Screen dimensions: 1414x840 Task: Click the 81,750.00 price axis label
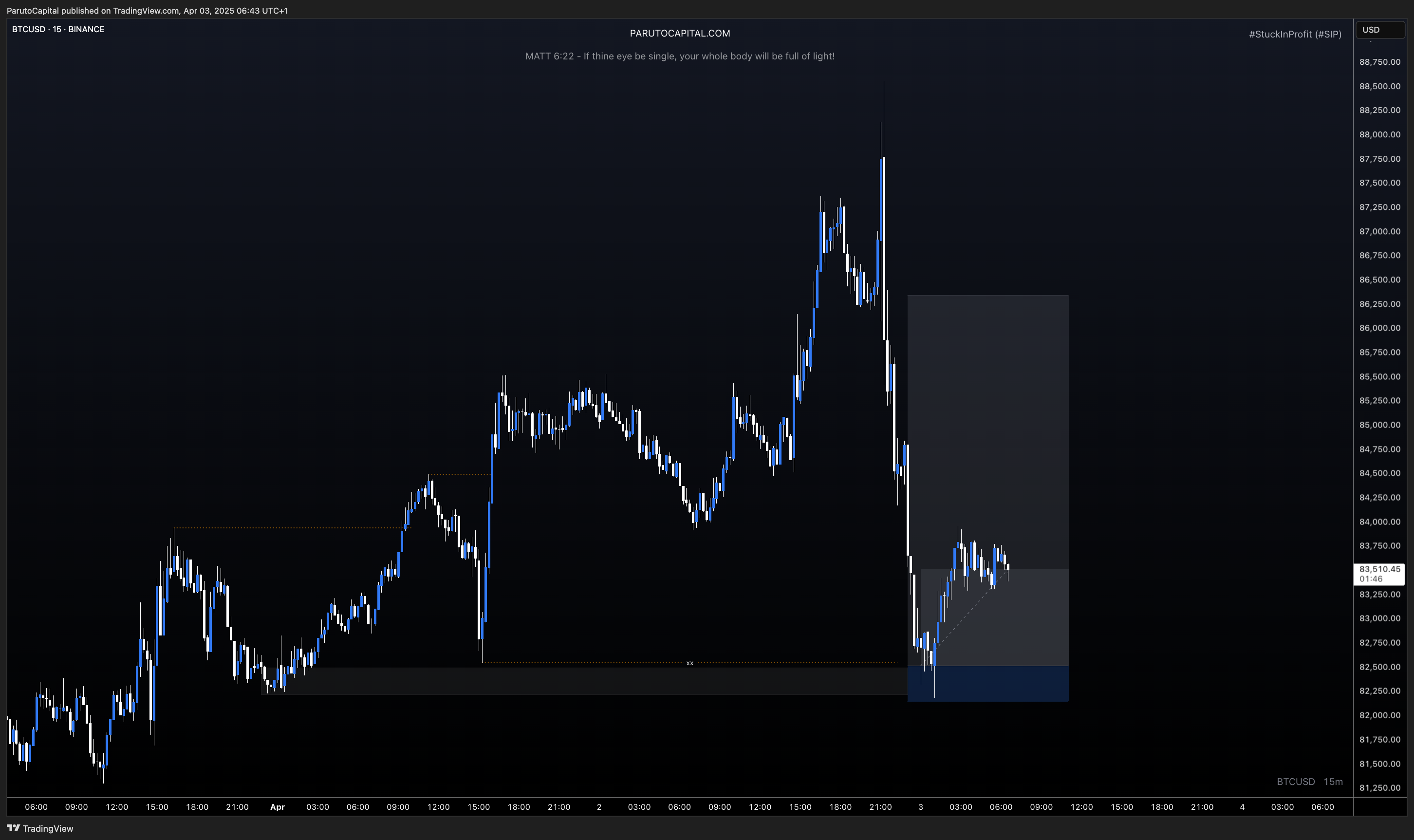coord(1379,739)
